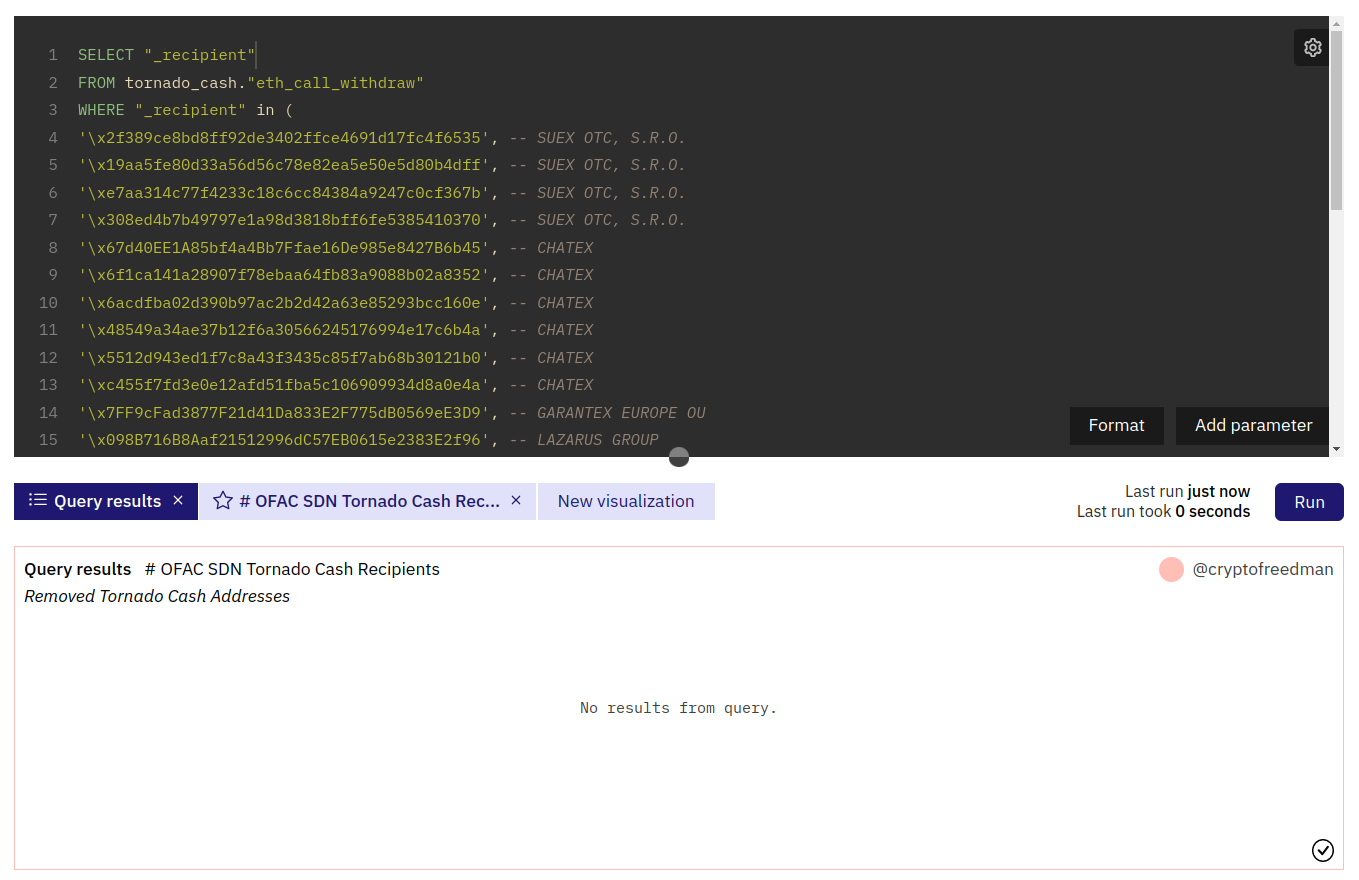Click the SUEX OTC comment on line 4
The image size is (1359, 880).
[x=598, y=138]
